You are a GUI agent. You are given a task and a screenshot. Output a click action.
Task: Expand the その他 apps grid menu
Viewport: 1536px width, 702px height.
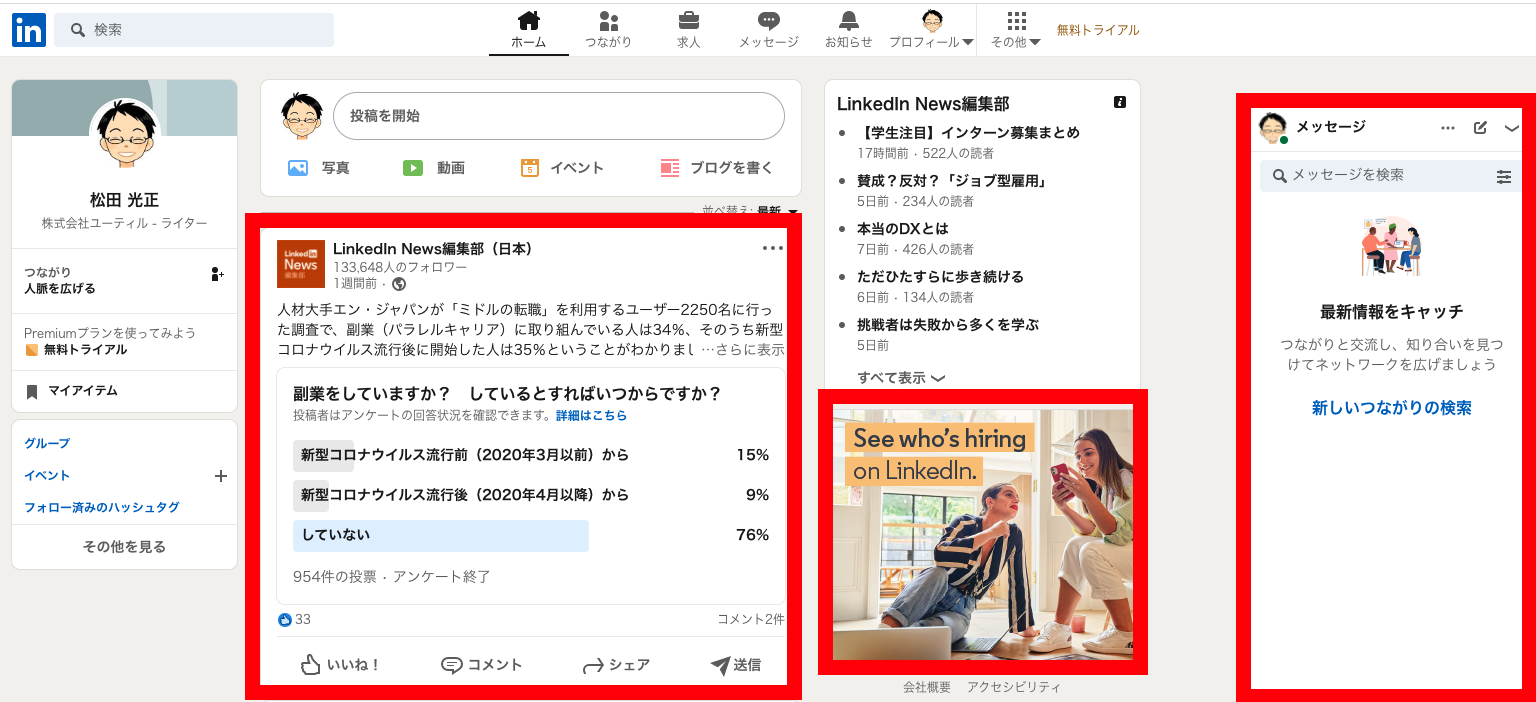tap(1016, 30)
